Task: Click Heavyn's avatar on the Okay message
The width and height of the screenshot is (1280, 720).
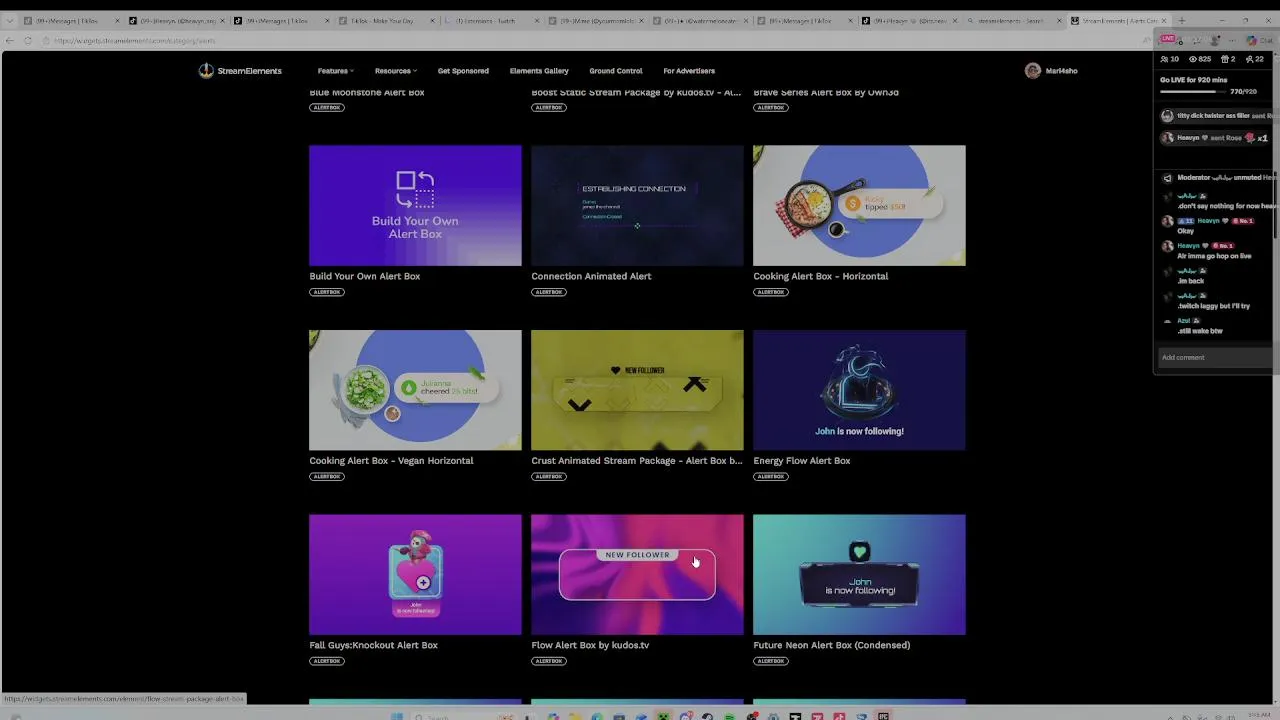Action: tap(1167, 222)
